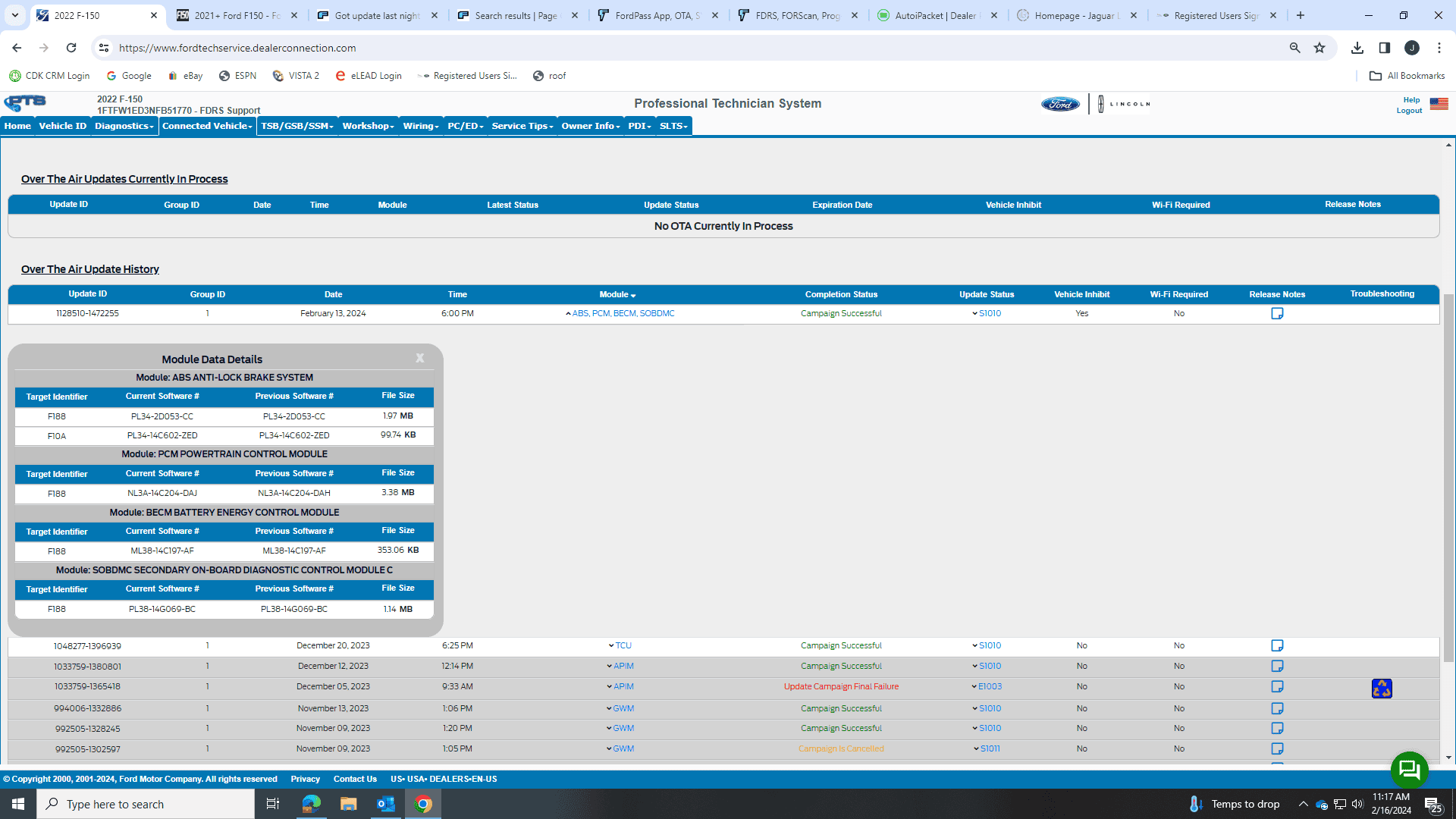The image size is (1456, 819).
Task: Open release notes for TCU December 20 update
Action: (x=1277, y=646)
